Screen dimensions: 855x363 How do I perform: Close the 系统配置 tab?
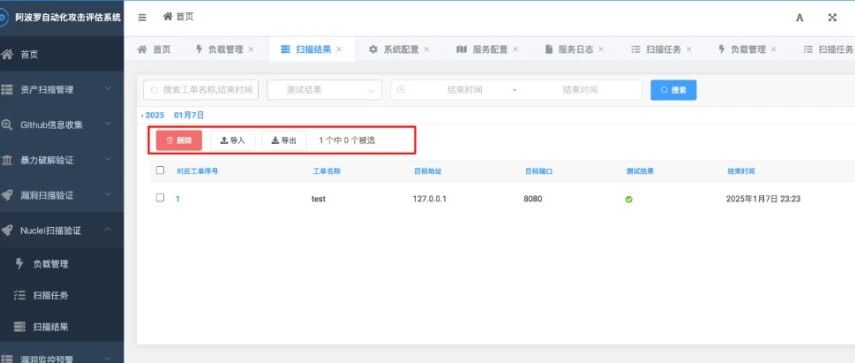[x=426, y=50]
